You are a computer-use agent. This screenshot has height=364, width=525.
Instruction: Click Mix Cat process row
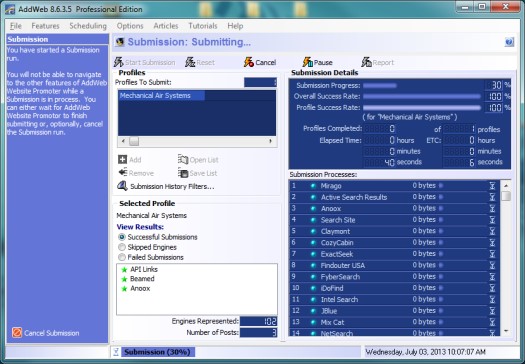click(x=394, y=322)
